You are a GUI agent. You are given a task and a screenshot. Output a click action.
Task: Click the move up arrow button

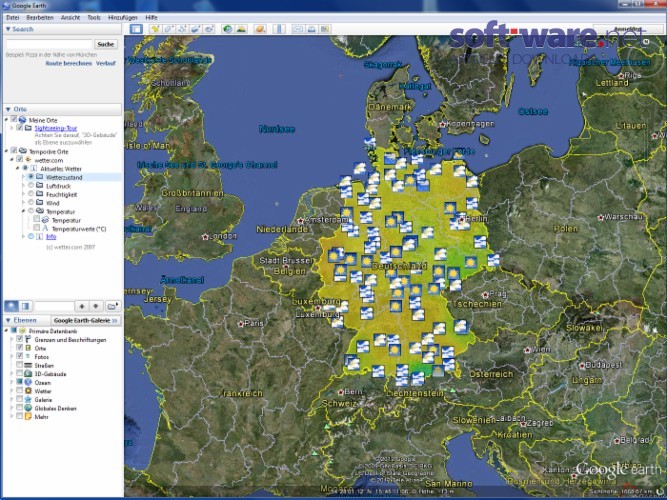[82, 306]
